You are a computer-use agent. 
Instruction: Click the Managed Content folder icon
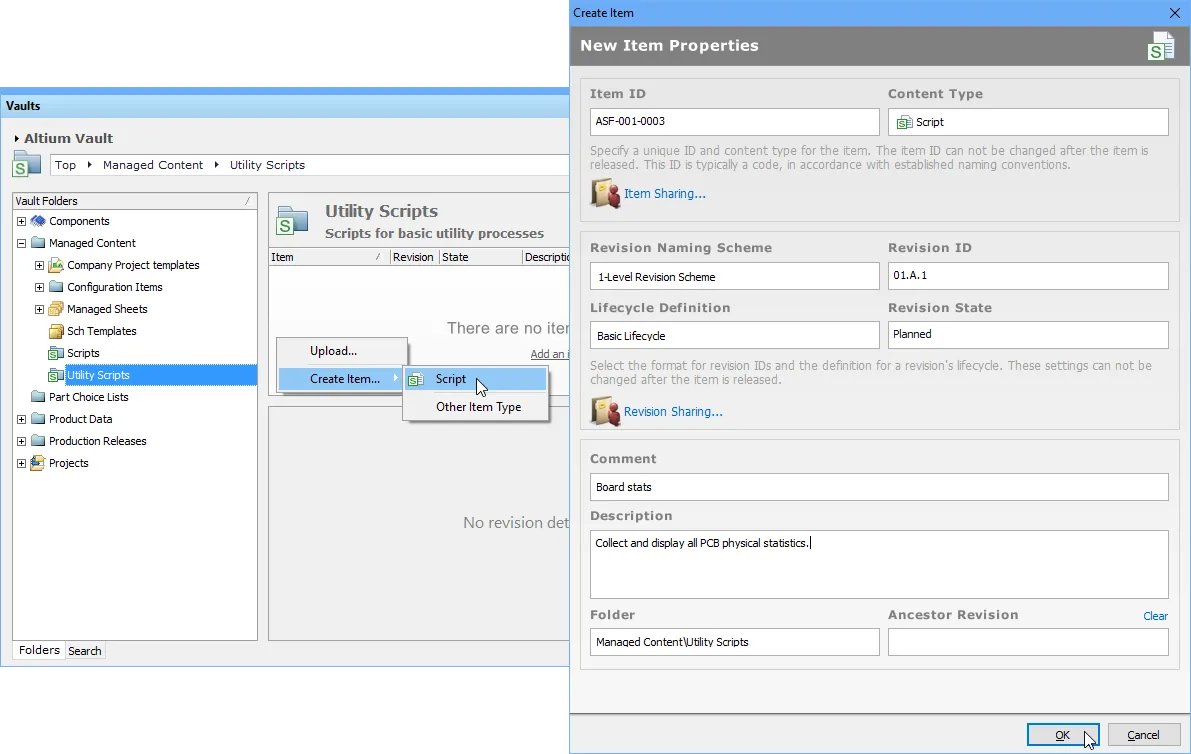pyautogui.click(x=38, y=243)
